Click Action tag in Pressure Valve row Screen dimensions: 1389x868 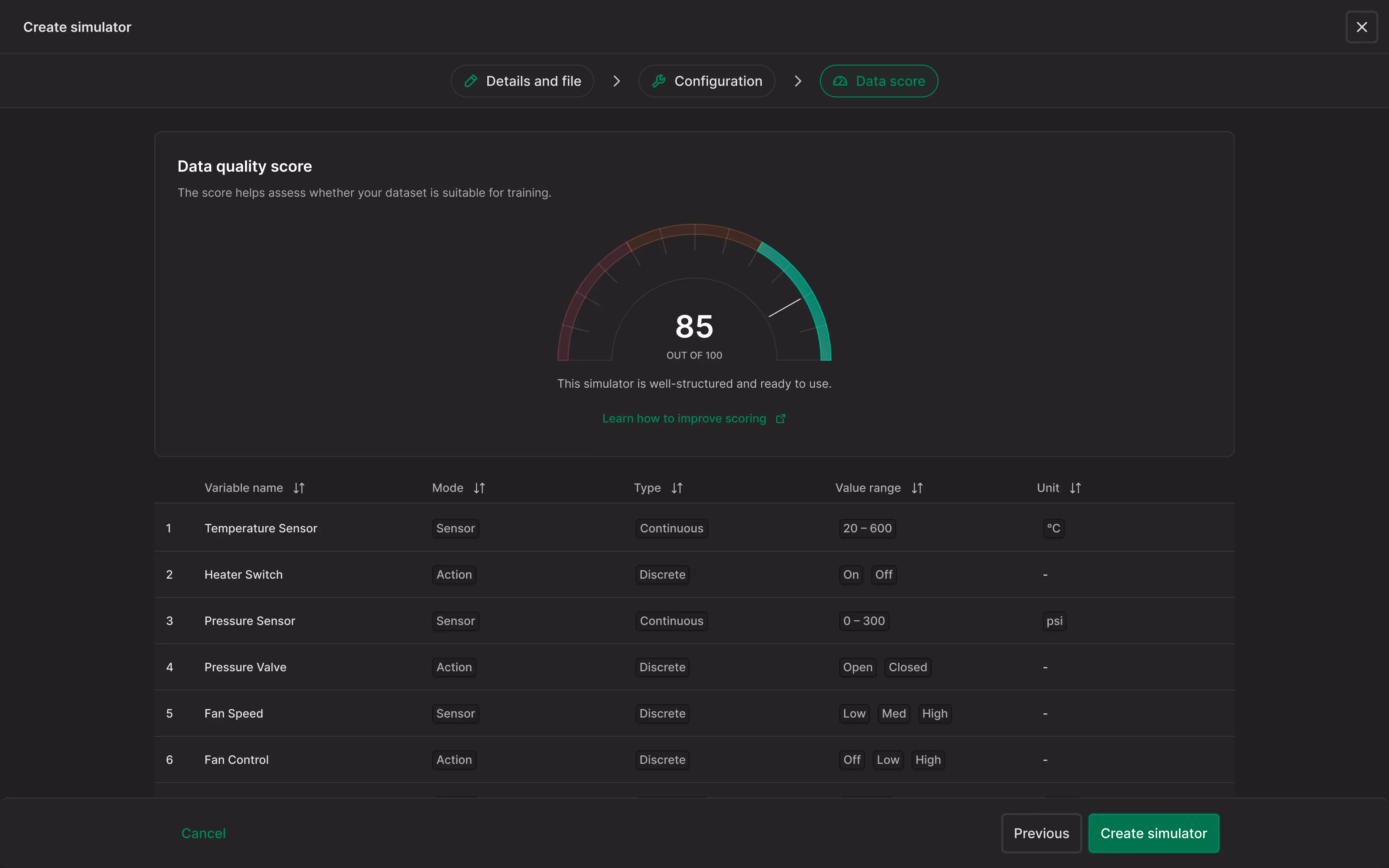(x=454, y=667)
